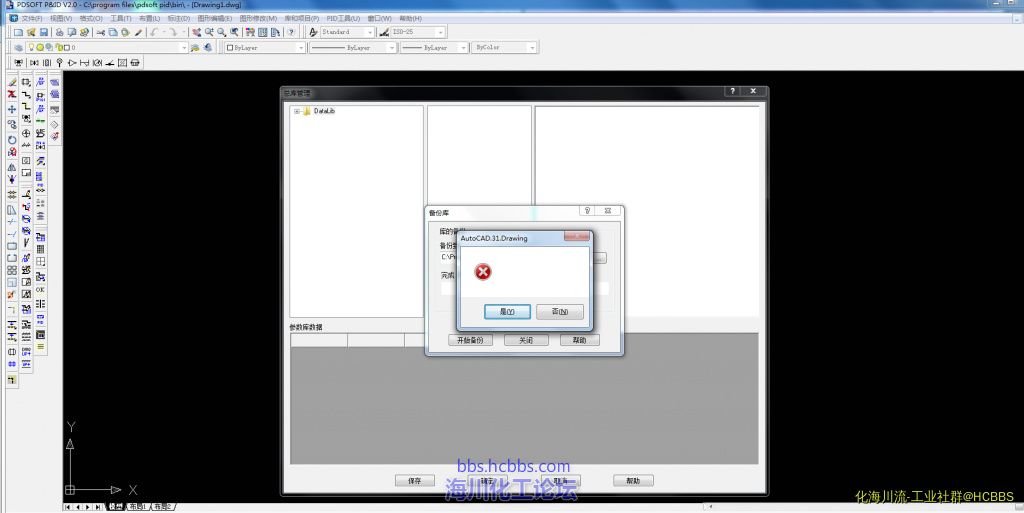Click the Save floppy disk icon

[44, 32]
